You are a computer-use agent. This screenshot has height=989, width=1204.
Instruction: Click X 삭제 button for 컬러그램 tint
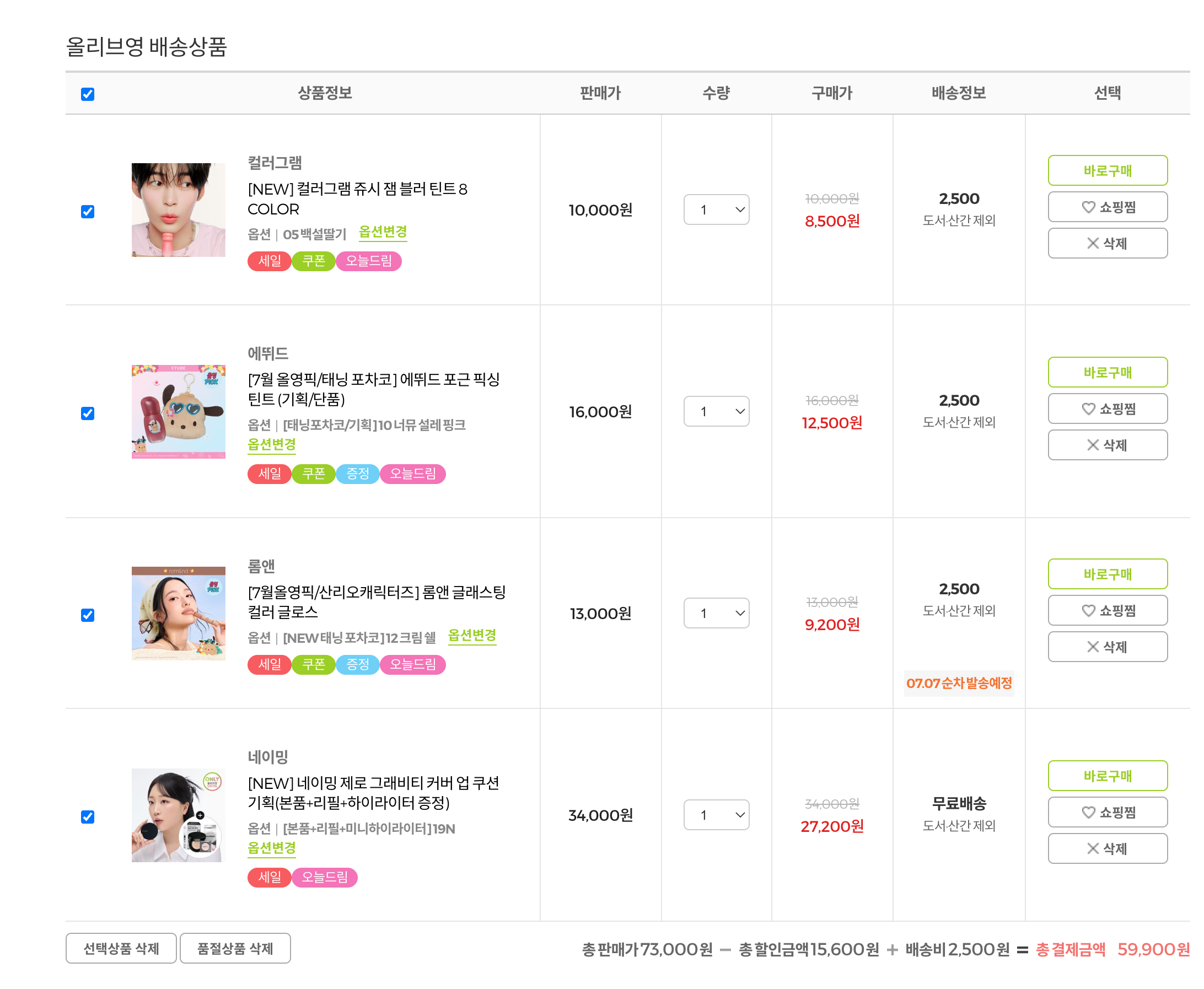click(x=1106, y=243)
